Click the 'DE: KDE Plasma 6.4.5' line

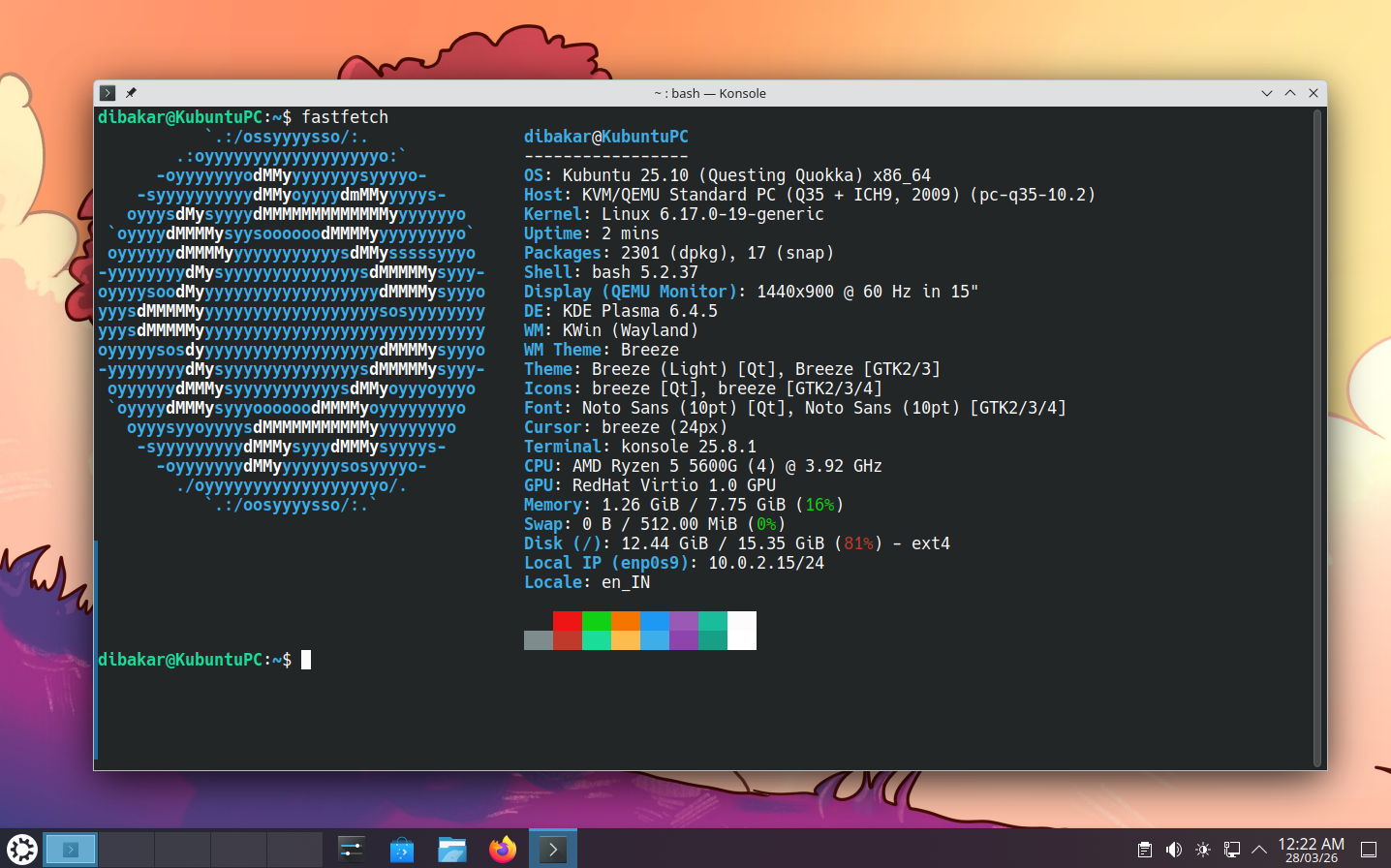click(x=621, y=311)
